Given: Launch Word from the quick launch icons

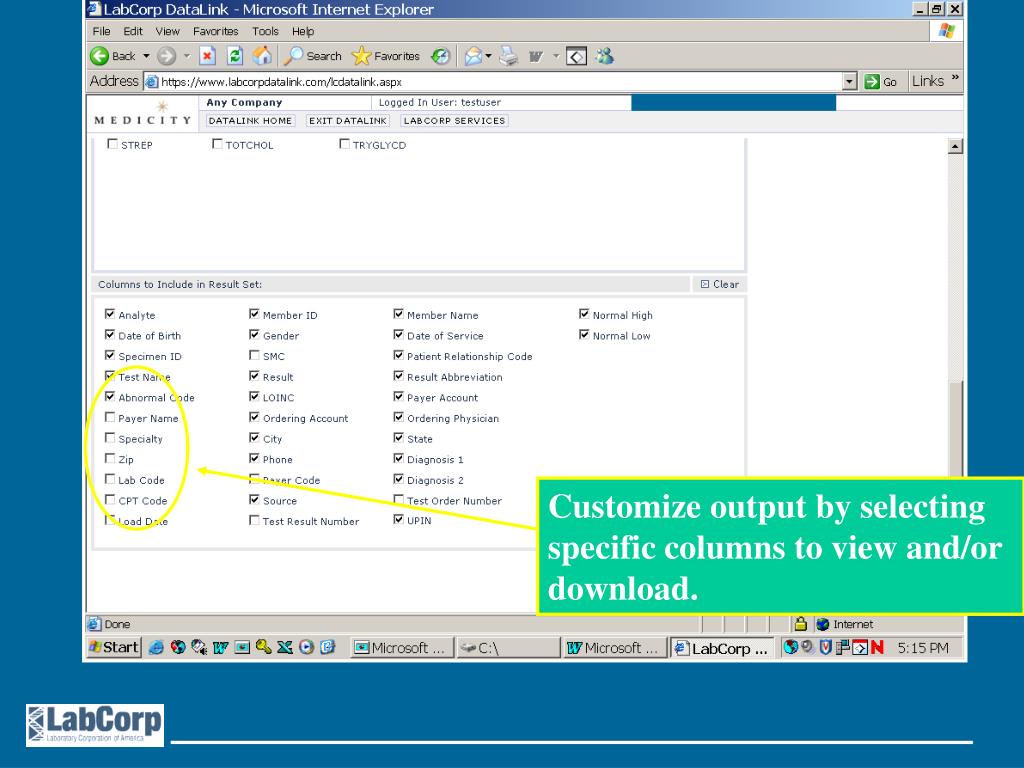Looking at the screenshot, I should pyautogui.click(x=220, y=647).
